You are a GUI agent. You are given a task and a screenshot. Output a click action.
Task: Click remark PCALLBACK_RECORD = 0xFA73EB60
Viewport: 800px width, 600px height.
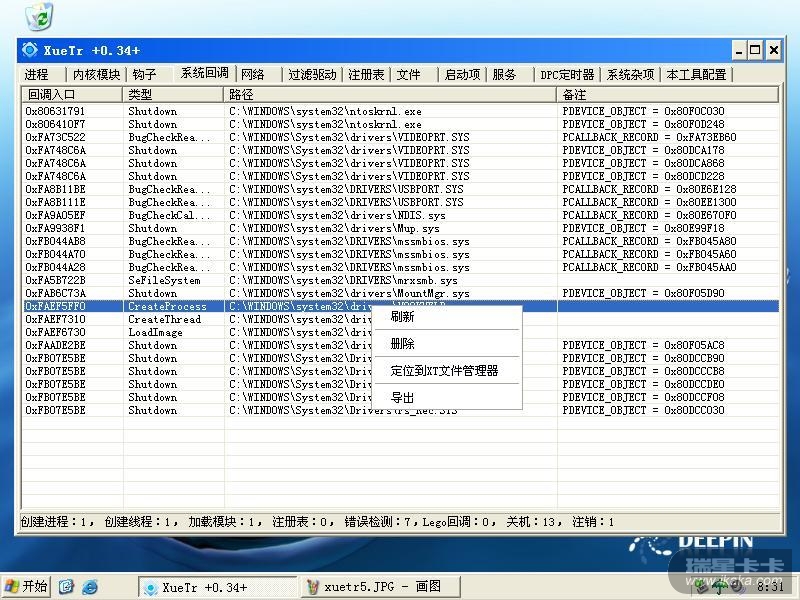coord(649,137)
